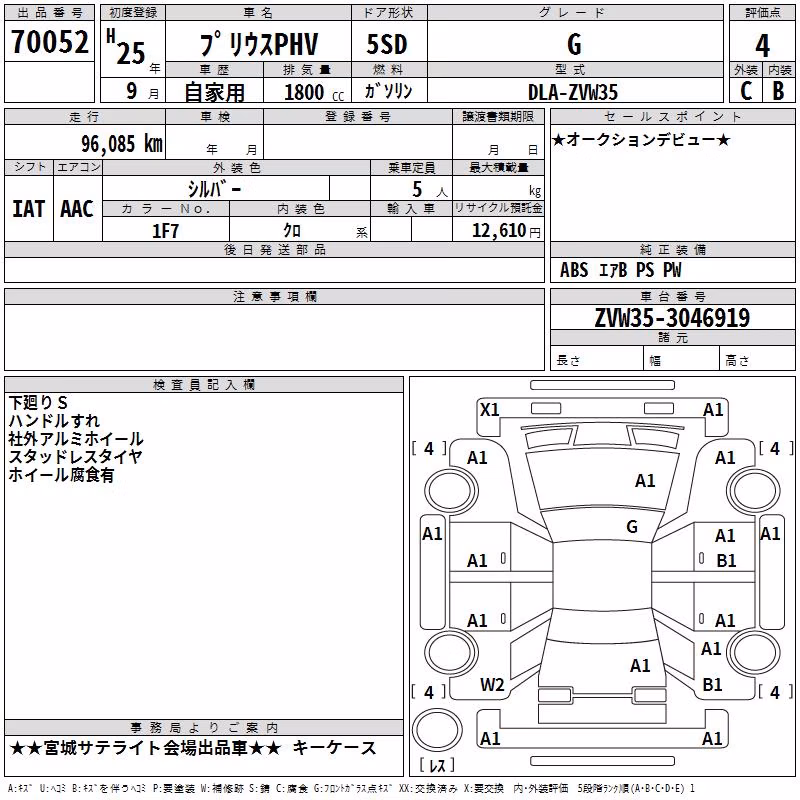Click the exterior grade C cell

pyautogui.click(x=746, y=91)
